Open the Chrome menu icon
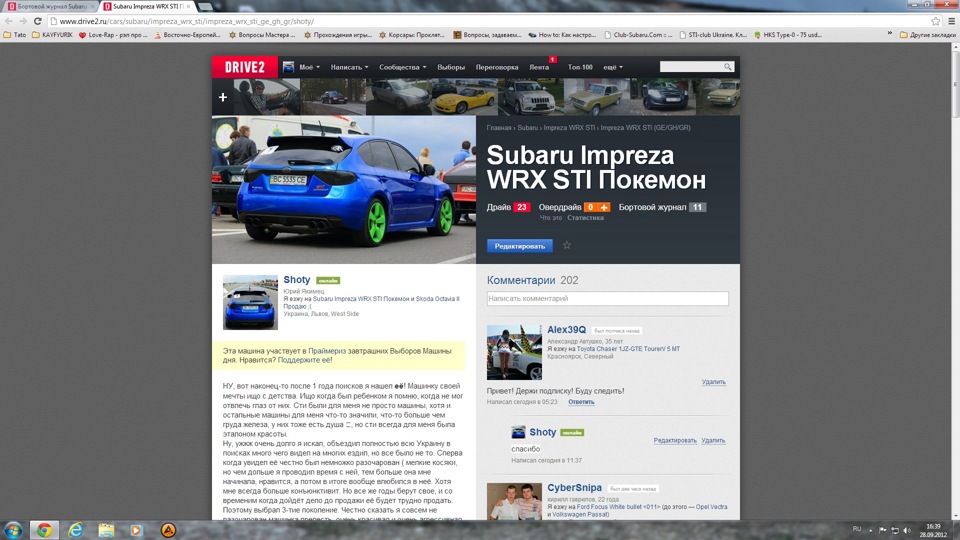The height and width of the screenshot is (540, 960). click(x=951, y=21)
